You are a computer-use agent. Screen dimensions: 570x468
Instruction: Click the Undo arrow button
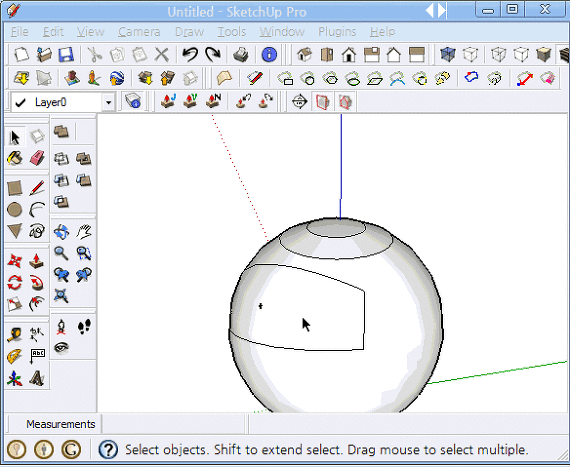coord(190,55)
